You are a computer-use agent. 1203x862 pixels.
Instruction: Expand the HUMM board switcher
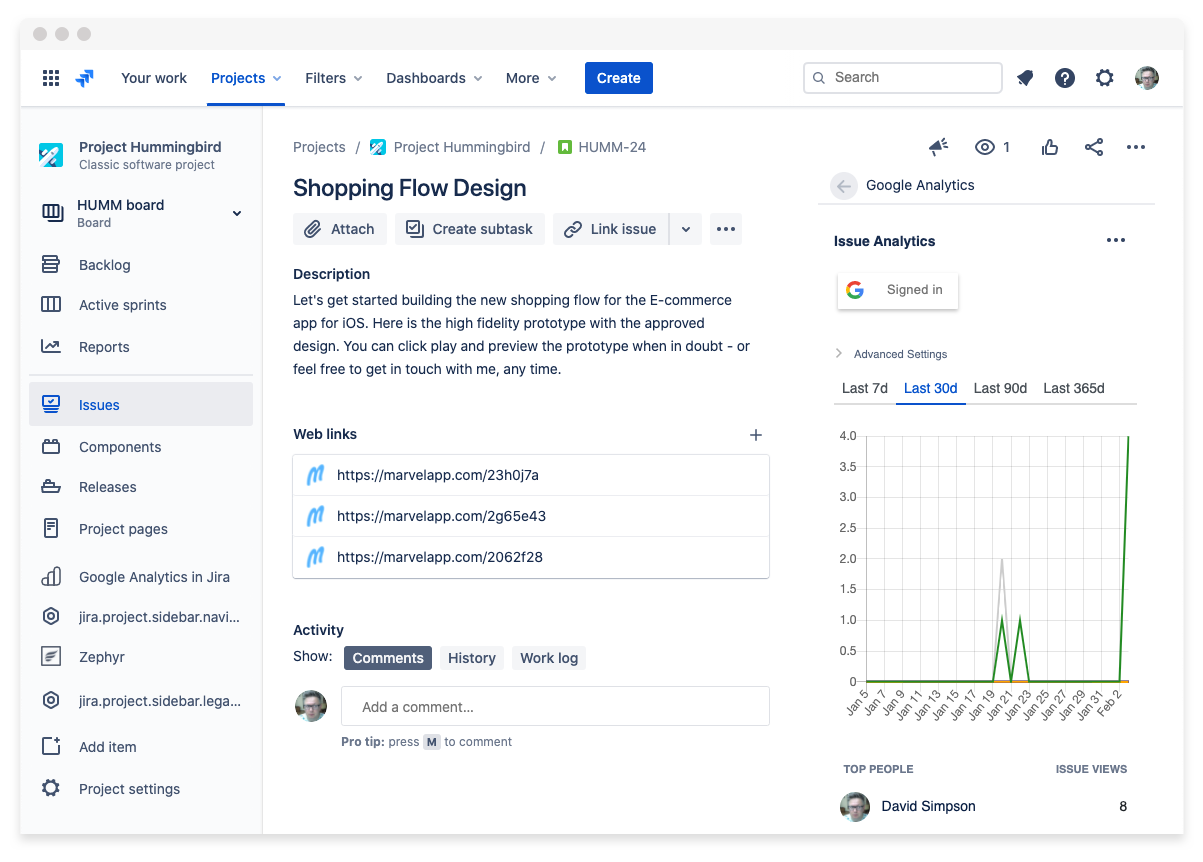(237, 213)
